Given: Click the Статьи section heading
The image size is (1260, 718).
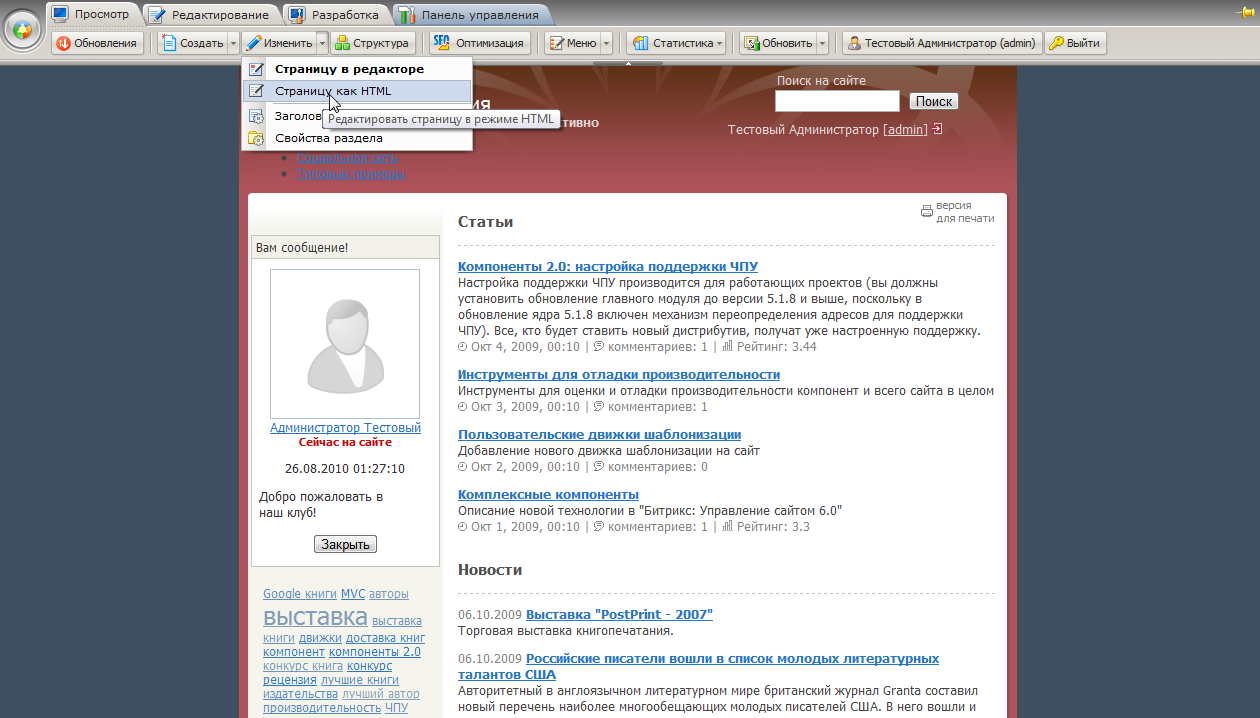Looking at the screenshot, I should 485,222.
